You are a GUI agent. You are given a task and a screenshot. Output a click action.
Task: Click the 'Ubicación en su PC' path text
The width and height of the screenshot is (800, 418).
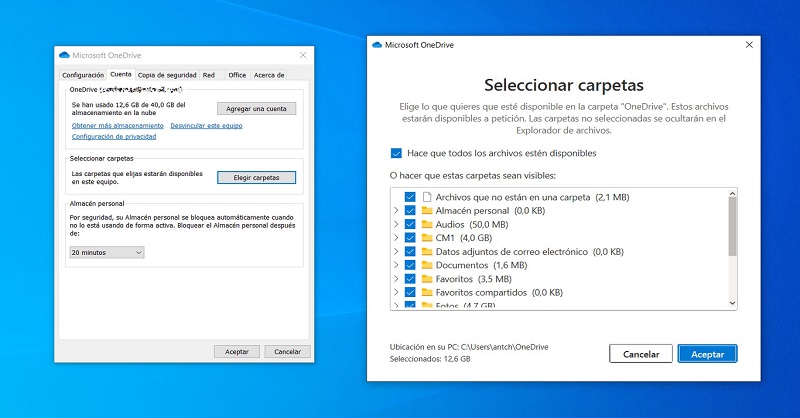click(469, 347)
